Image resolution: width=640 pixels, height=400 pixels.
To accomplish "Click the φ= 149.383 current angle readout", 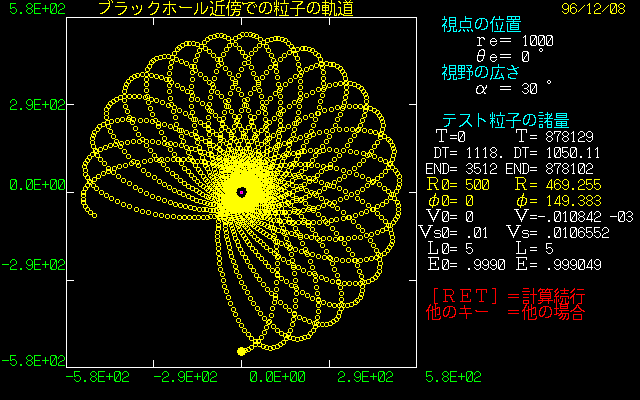I will pos(554,200).
